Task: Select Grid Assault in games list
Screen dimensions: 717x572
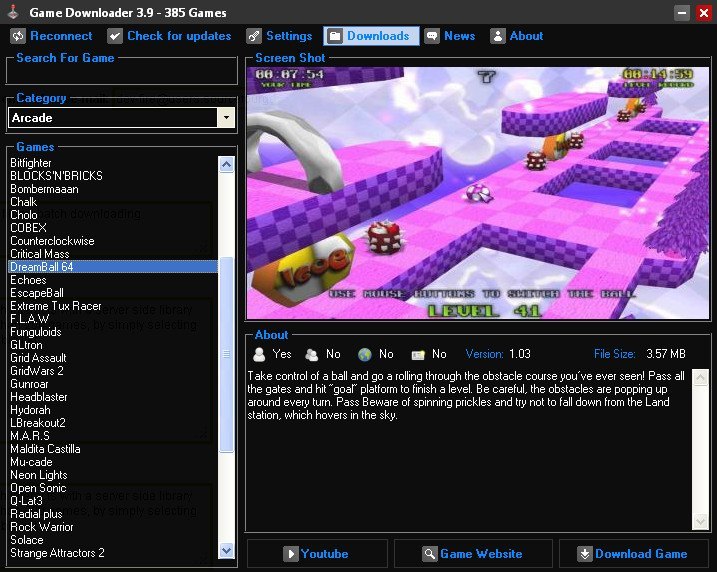Action: point(113,358)
